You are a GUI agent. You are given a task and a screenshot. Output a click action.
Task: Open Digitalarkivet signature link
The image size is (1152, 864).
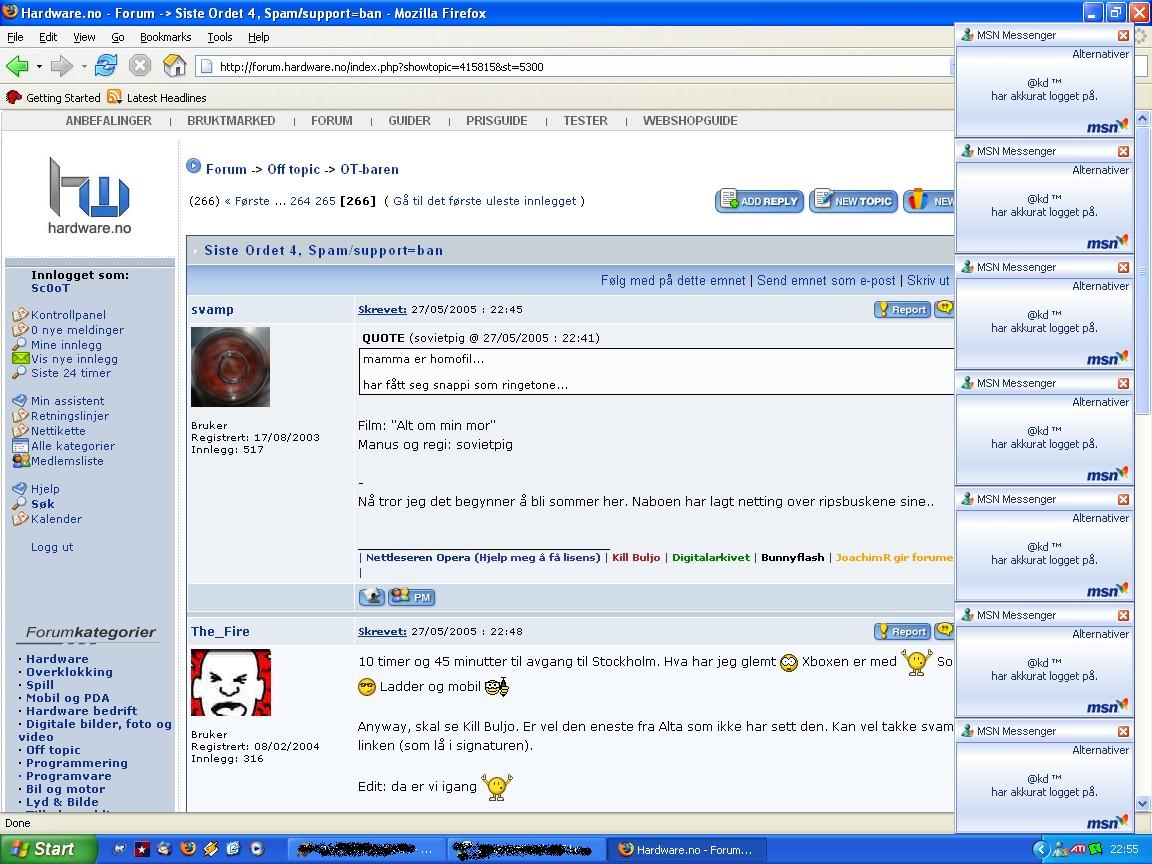711,557
